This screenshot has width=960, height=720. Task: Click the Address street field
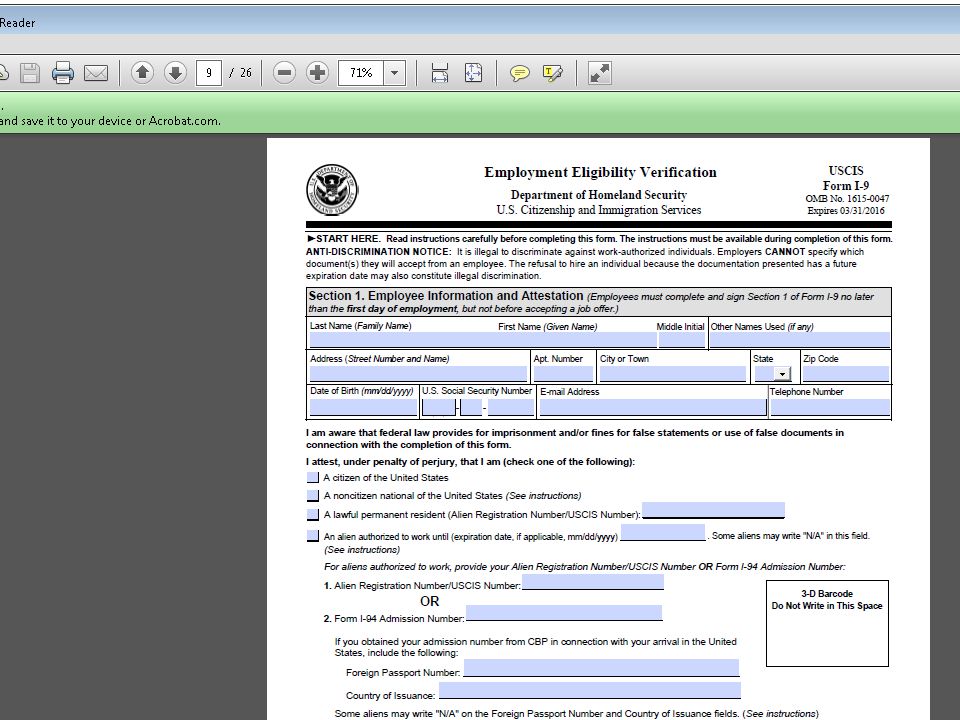pos(418,373)
